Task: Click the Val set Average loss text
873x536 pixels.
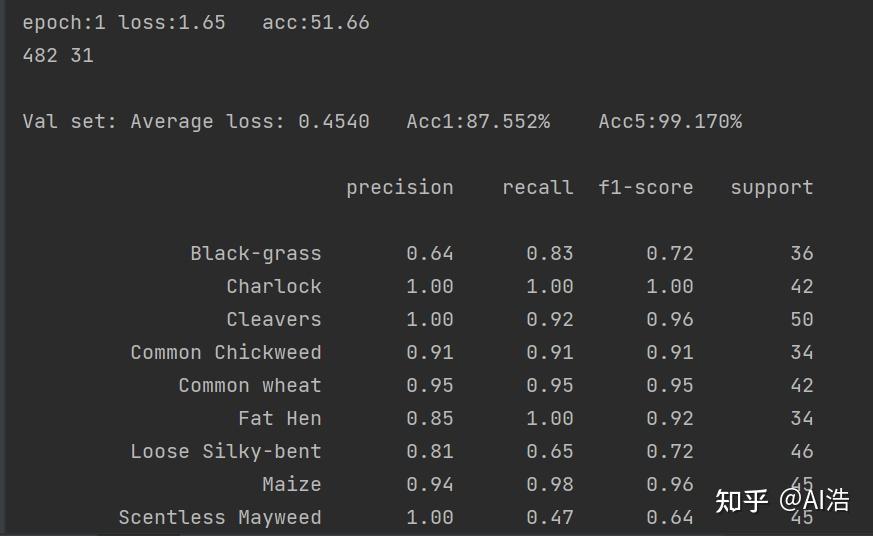Action: coord(196,122)
